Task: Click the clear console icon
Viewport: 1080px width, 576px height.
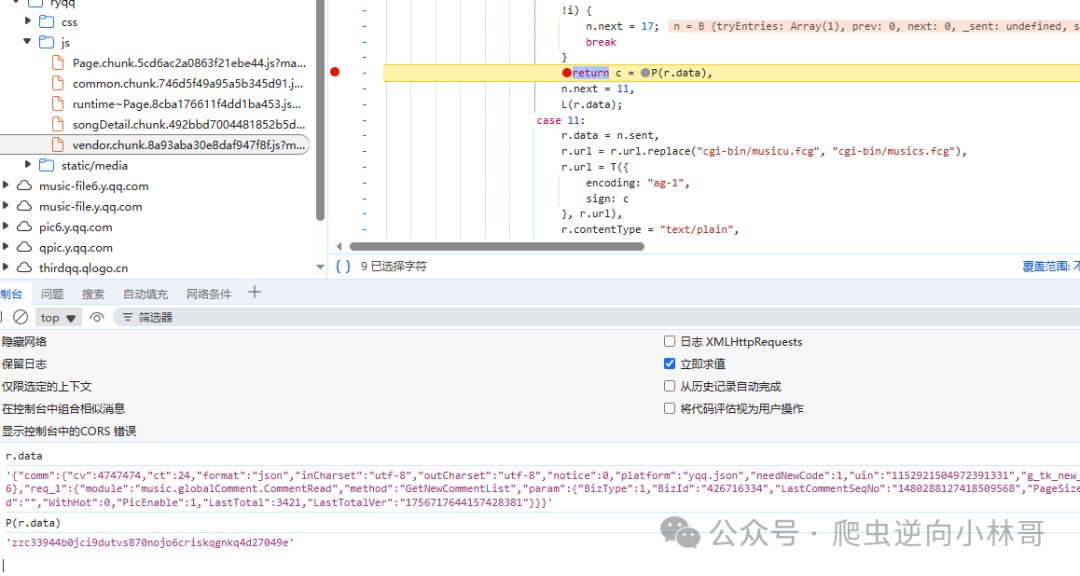Action: pyautogui.click(x=21, y=317)
